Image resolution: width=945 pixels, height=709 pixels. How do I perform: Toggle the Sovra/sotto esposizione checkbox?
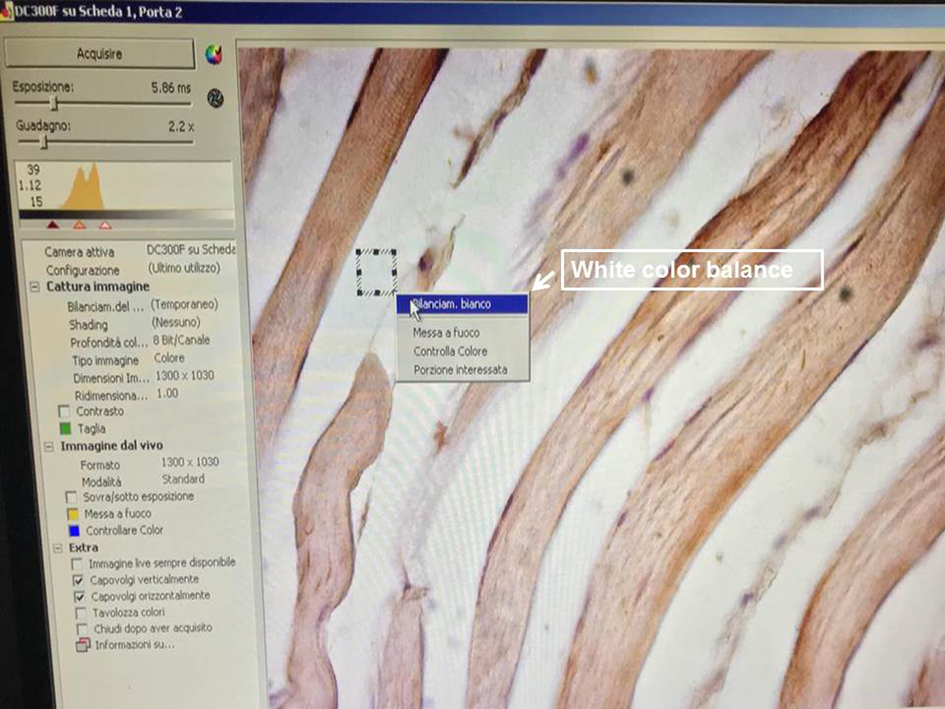pyautogui.click(x=71, y=497)
